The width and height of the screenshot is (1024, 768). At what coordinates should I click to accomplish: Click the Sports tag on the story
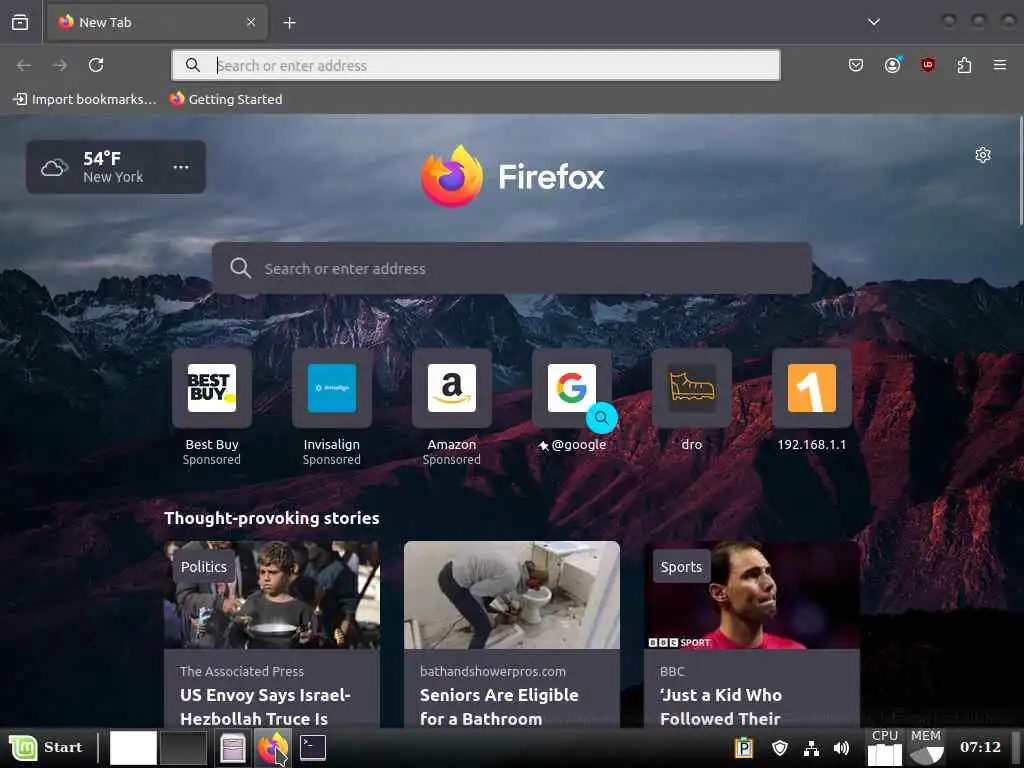681,567
